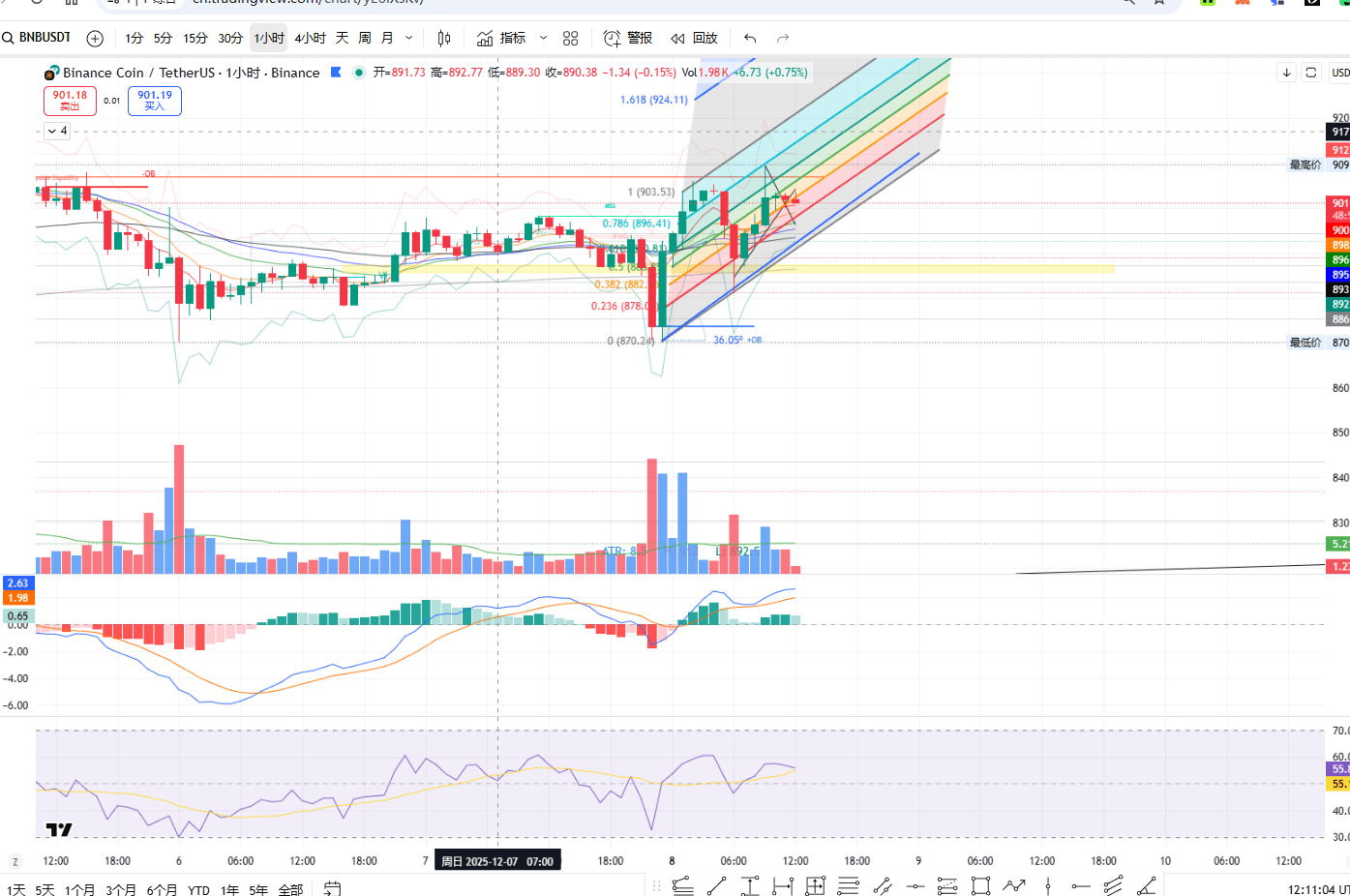The height and width of the screenshot is (896, 1350).
Task: Select the three-parallel-lines pitchfork tool
Action: pos(1113,885)
